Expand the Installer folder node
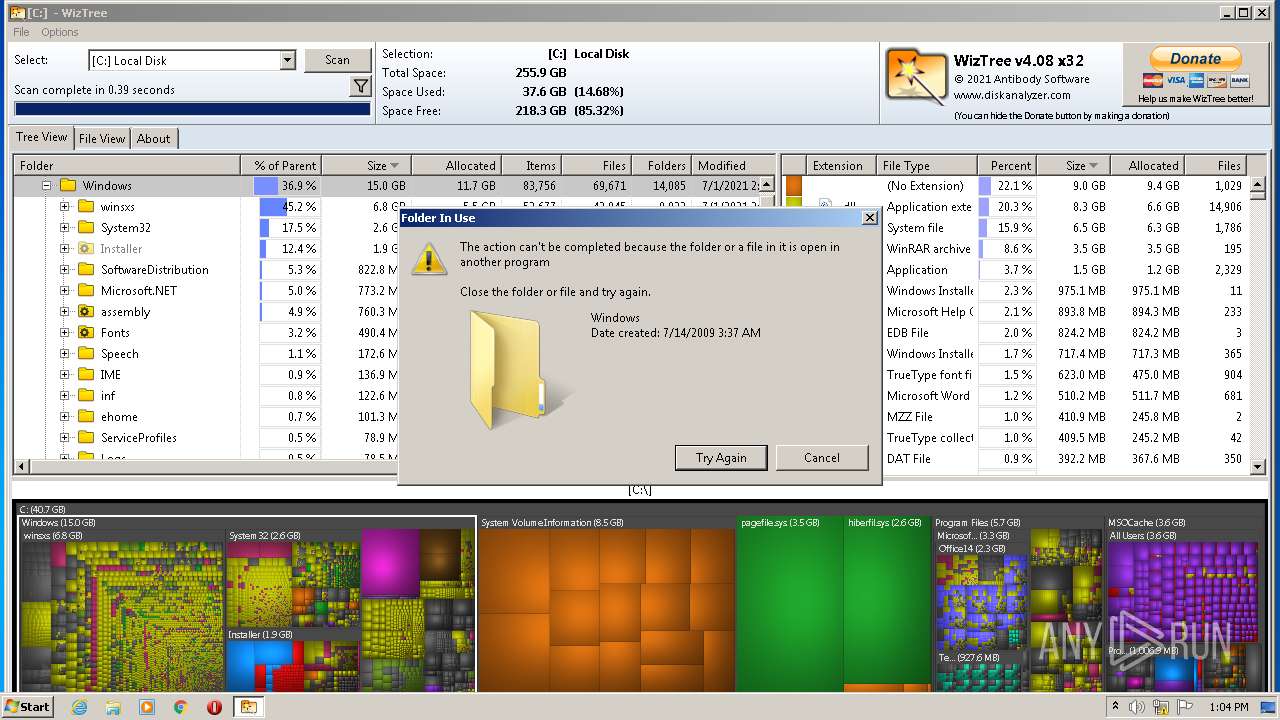This screenshot has width=1280, height=720. click(x=64, y=248)
